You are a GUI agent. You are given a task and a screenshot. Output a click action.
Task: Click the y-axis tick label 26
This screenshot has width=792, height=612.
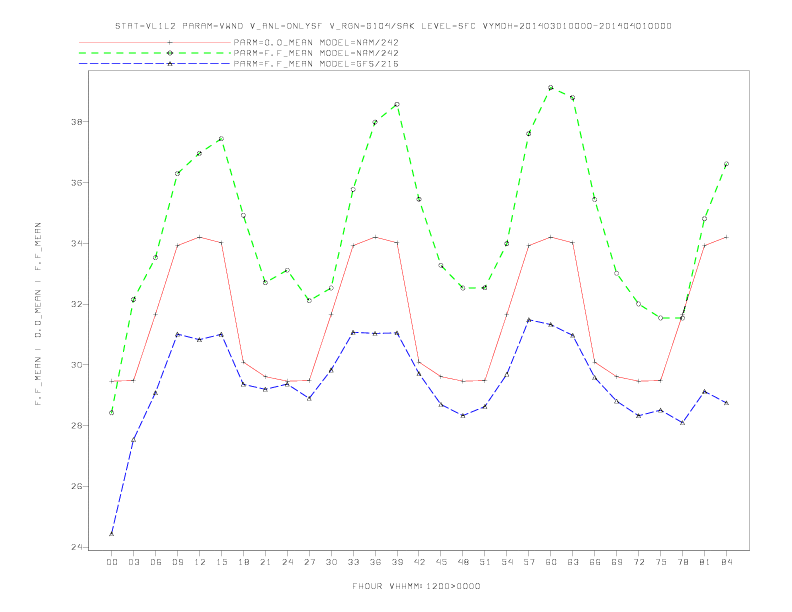point(76,486)
